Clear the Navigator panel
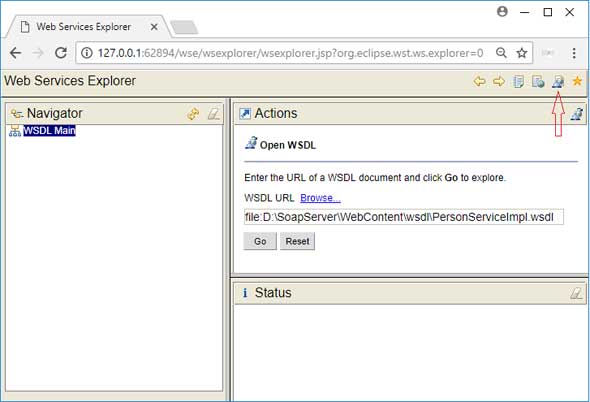590x402 pixels. coord(214,114)
